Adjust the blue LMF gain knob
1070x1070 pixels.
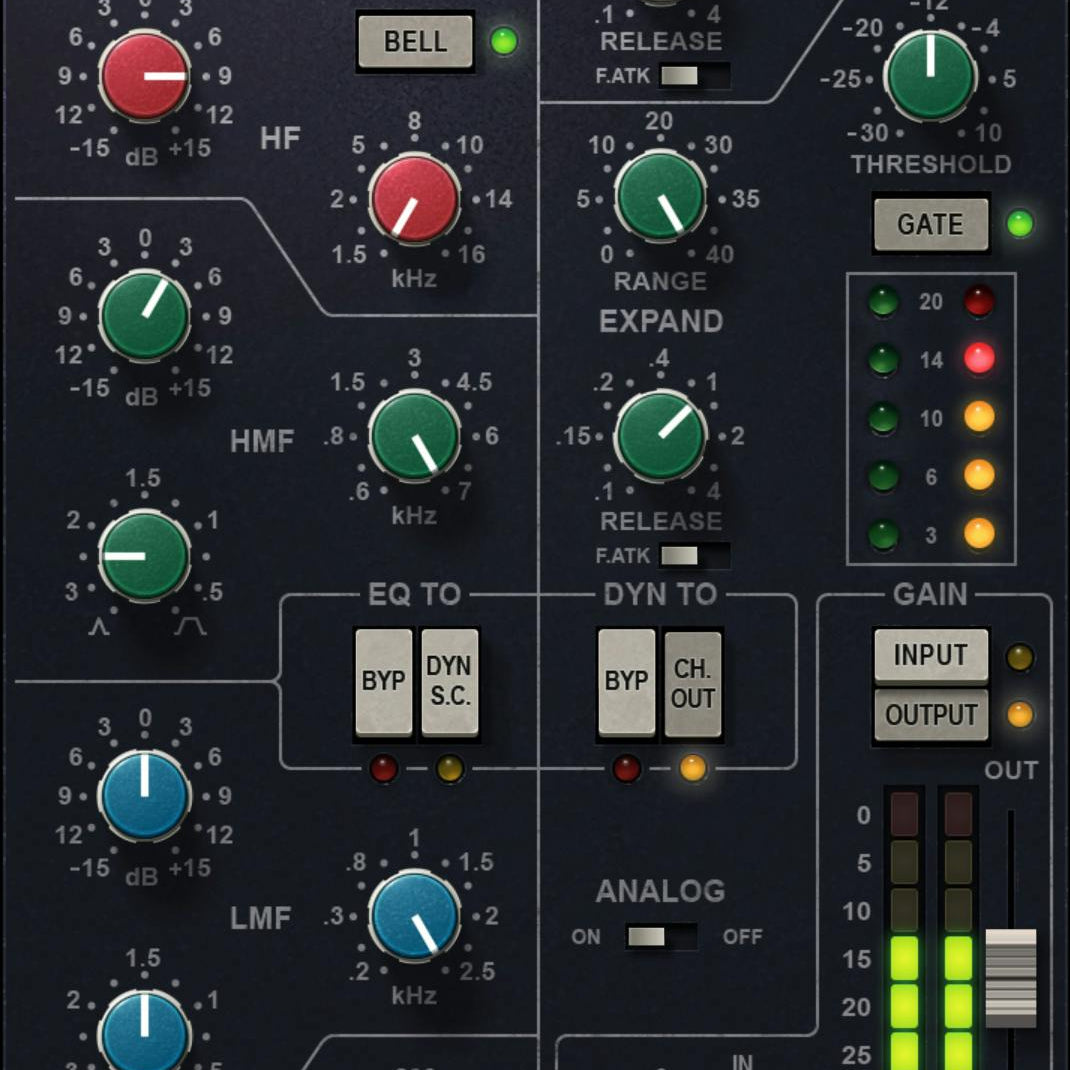click(x=143, y=795)
